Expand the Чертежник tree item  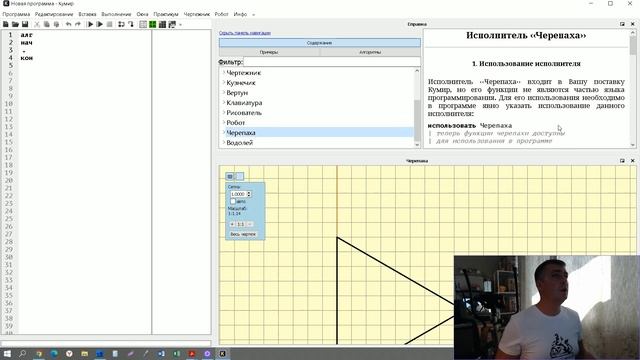point(224,72)
